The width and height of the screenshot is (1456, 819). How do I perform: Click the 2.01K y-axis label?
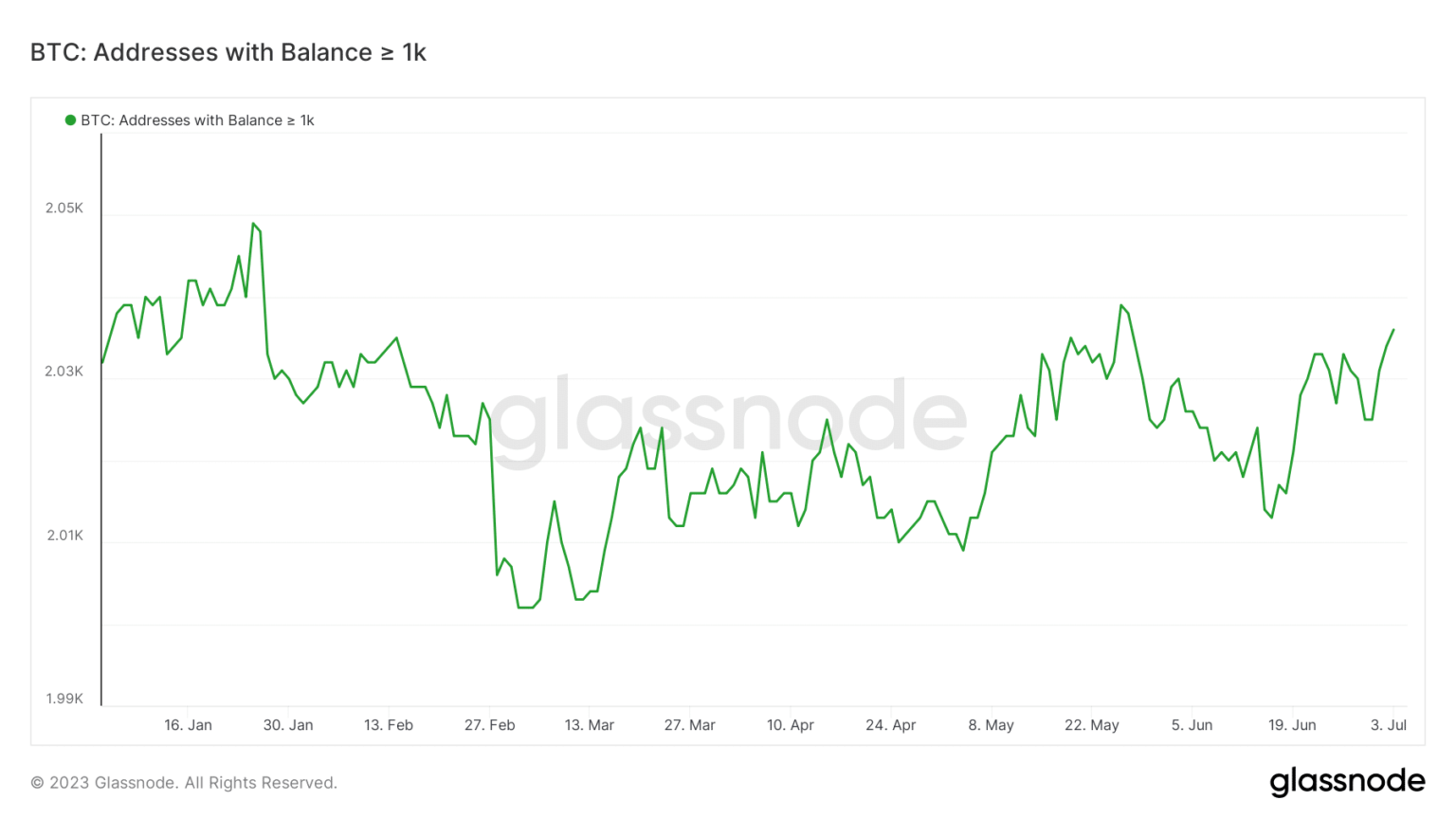point(65,536)
